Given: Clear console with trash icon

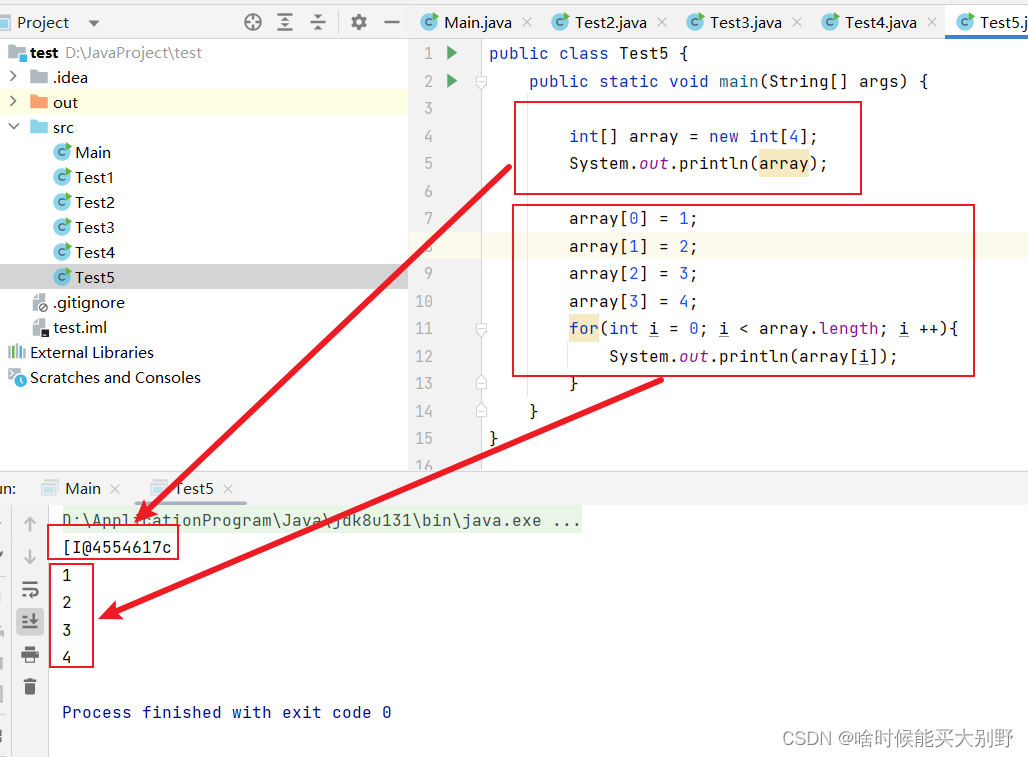Looking at the screenshot, I should [x=30, y=686].
